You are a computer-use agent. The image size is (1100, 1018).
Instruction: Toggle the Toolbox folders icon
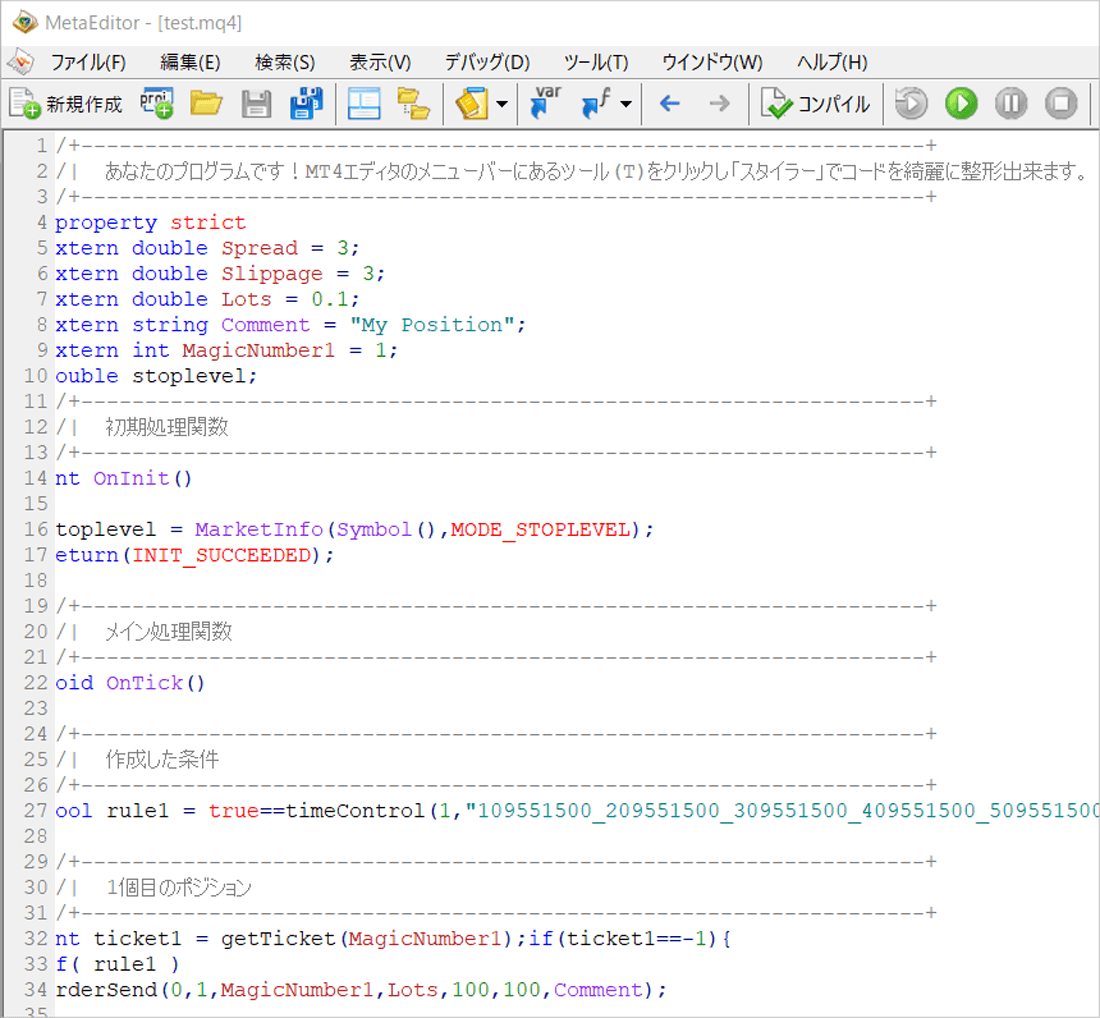(x=414, y=104)
